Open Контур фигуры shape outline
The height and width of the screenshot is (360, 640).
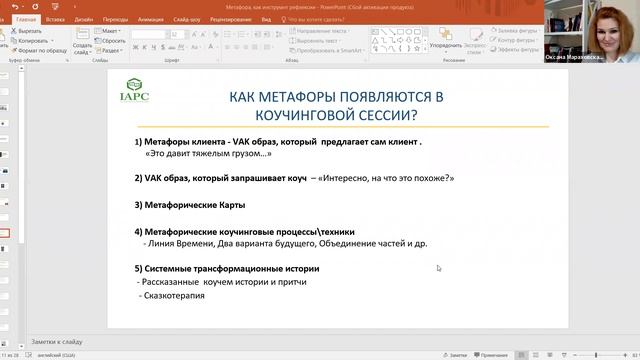point(513,40)
